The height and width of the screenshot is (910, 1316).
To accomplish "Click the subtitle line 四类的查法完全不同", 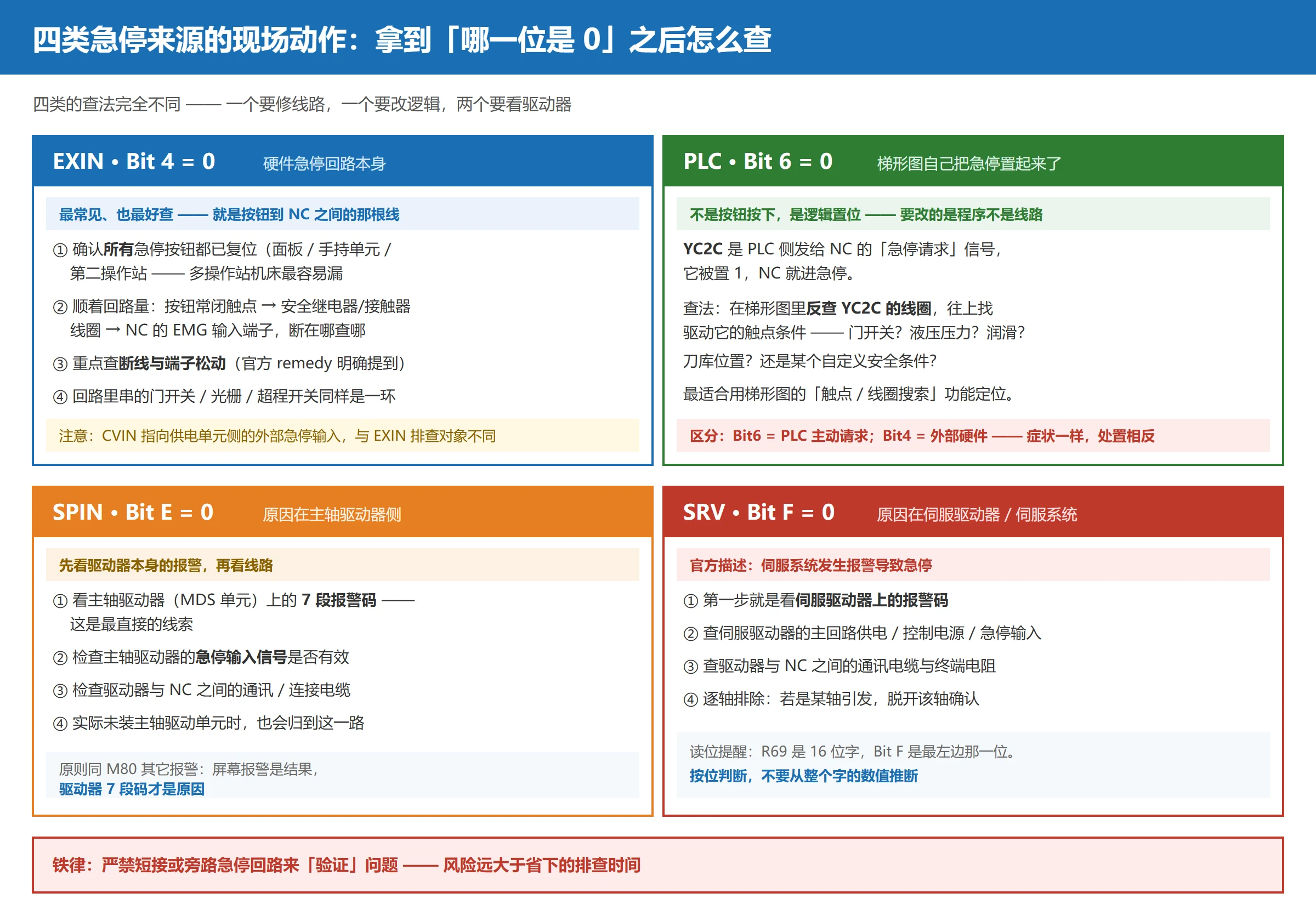I will pos(302,104).
